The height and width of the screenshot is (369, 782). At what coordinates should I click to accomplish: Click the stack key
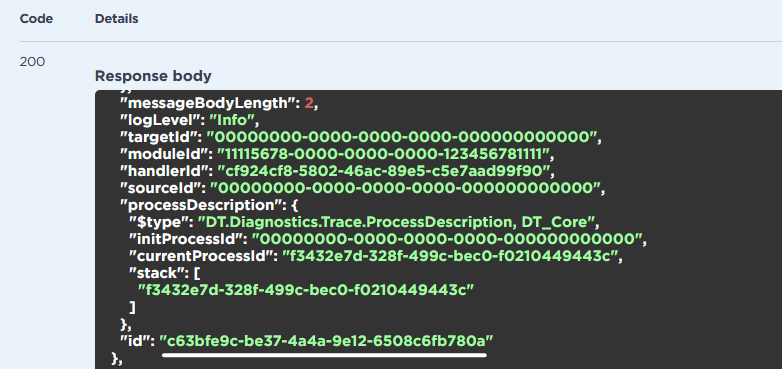click(157, 273)
